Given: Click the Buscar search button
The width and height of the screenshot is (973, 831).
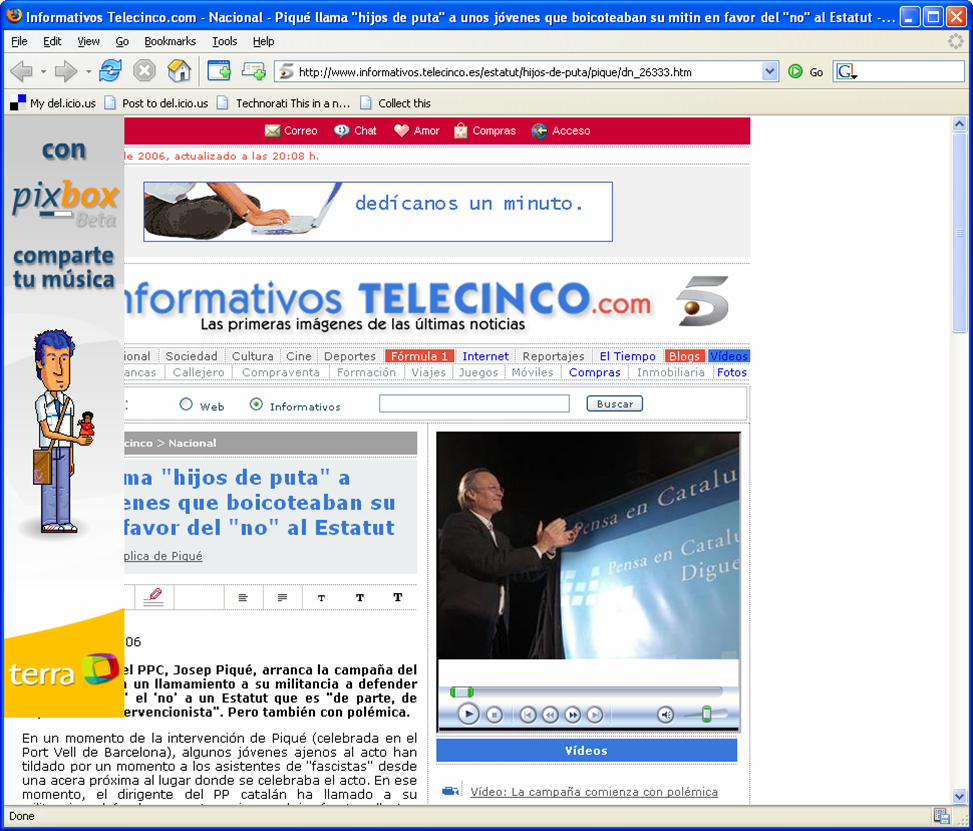Looking at the screenshot, I should (x=614, y=404).
